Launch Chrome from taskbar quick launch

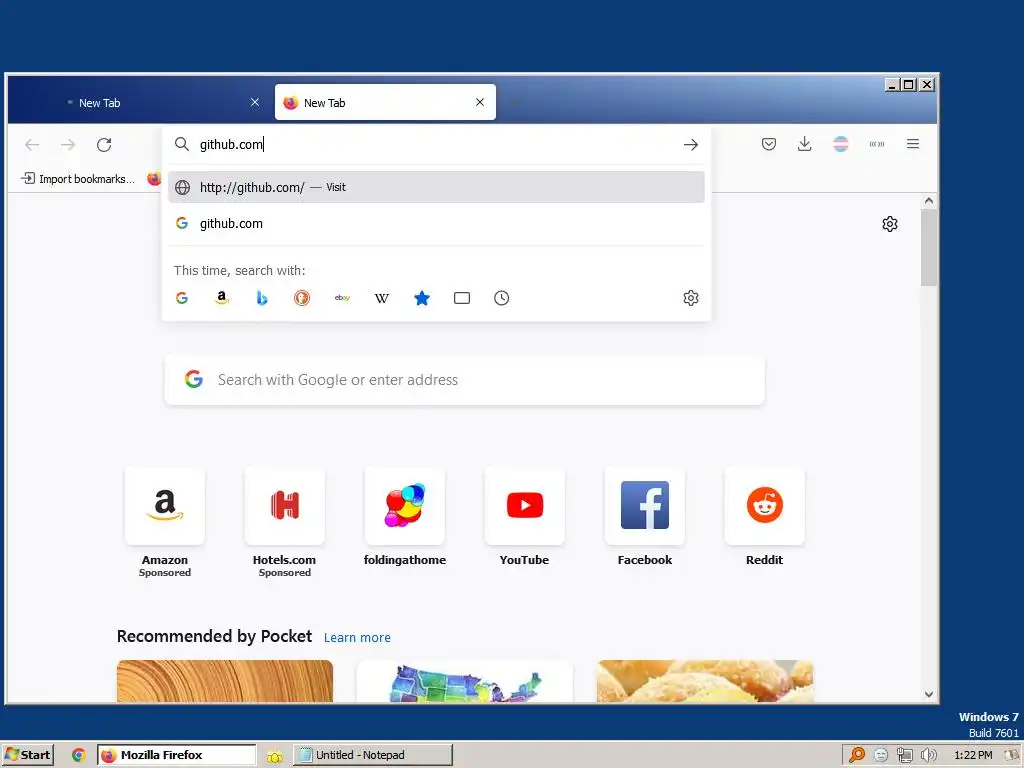click(x=79, y=755)
